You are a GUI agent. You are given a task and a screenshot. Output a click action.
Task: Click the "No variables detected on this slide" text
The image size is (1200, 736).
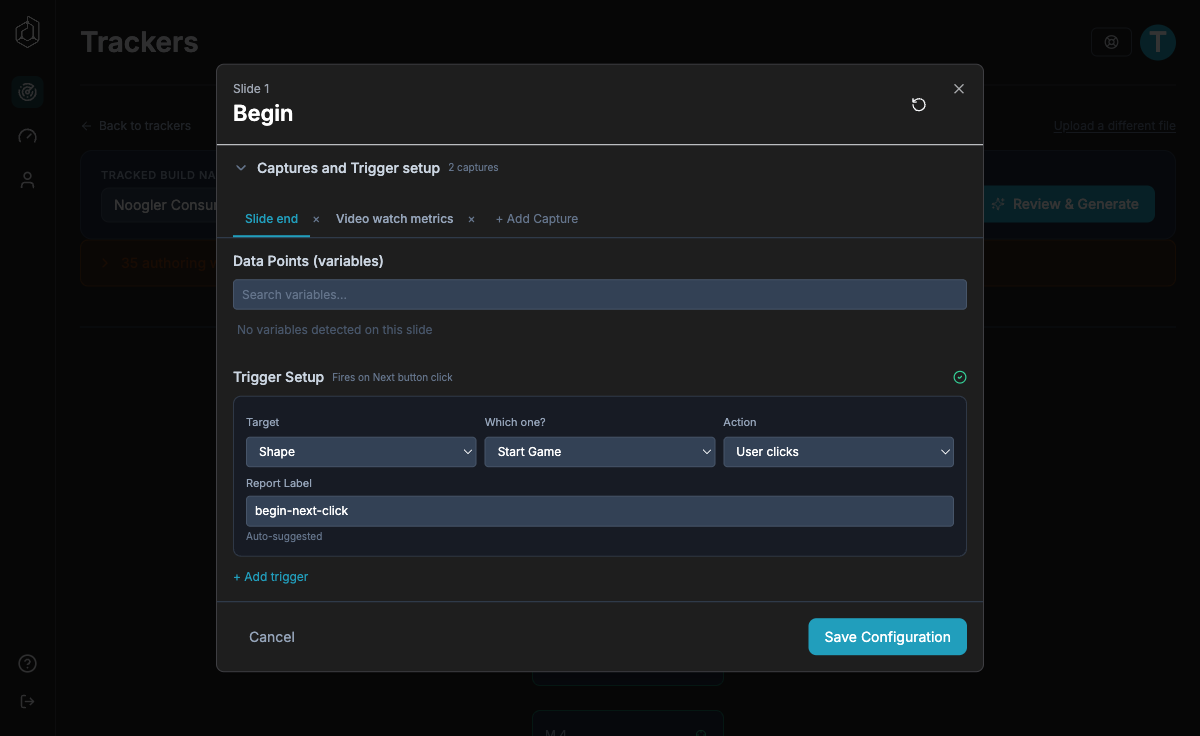[335, 330]
